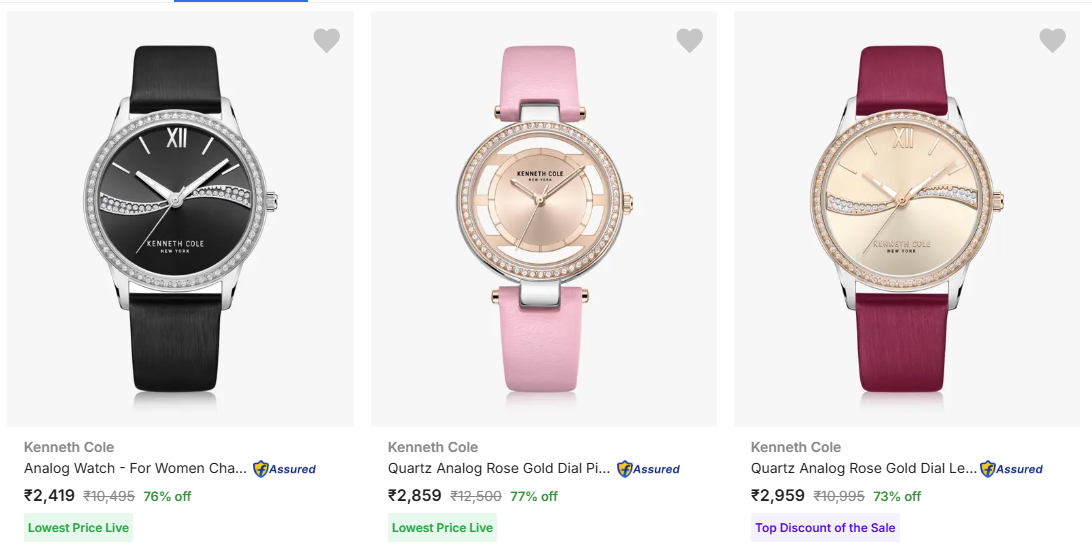
Task: Click Kenneth Cole brand name above ₹2,419 watch
Action: coord(69,447)
